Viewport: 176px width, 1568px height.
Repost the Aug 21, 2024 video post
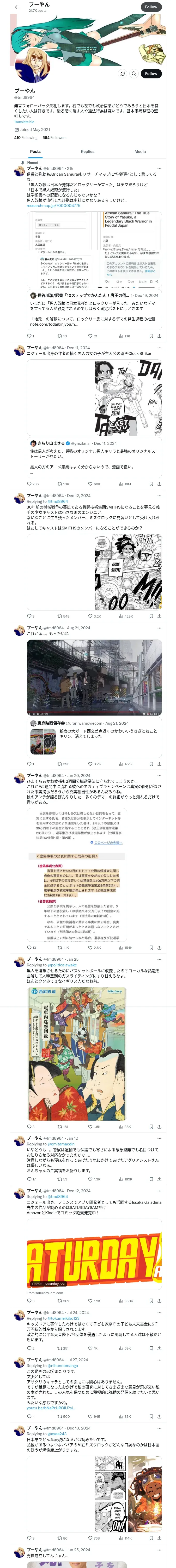click(63, 763)
